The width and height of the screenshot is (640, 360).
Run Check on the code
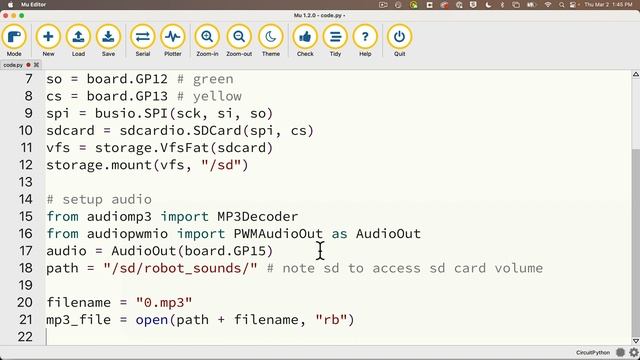[305, 40]
